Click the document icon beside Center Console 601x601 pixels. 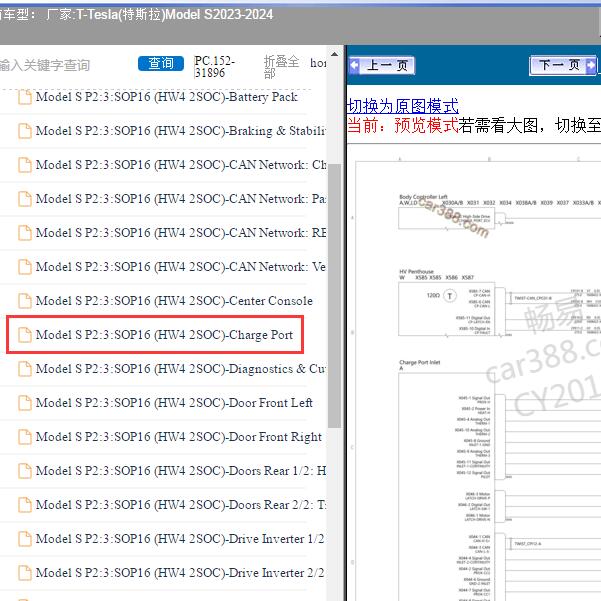25,301
